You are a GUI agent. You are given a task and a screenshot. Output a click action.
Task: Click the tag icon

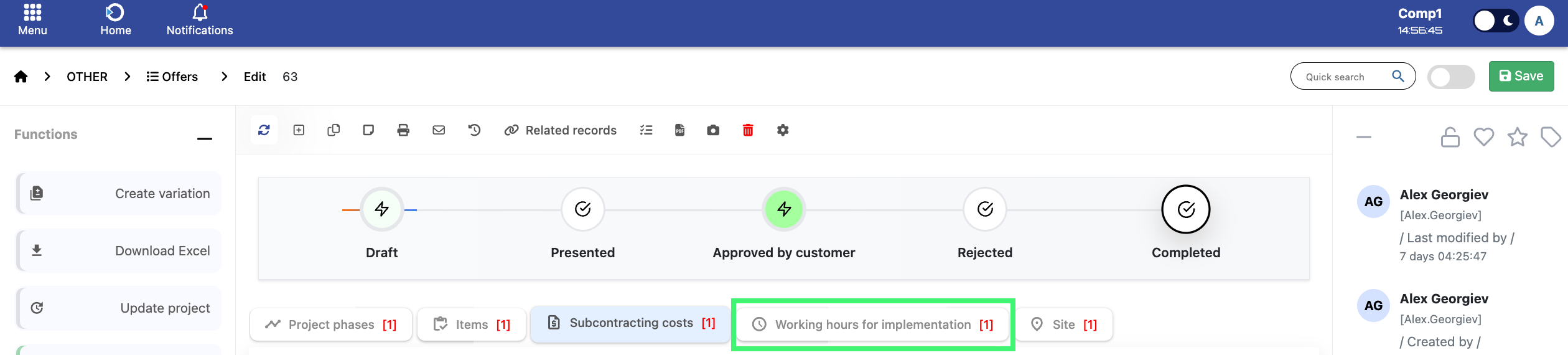coord(1551,137)
